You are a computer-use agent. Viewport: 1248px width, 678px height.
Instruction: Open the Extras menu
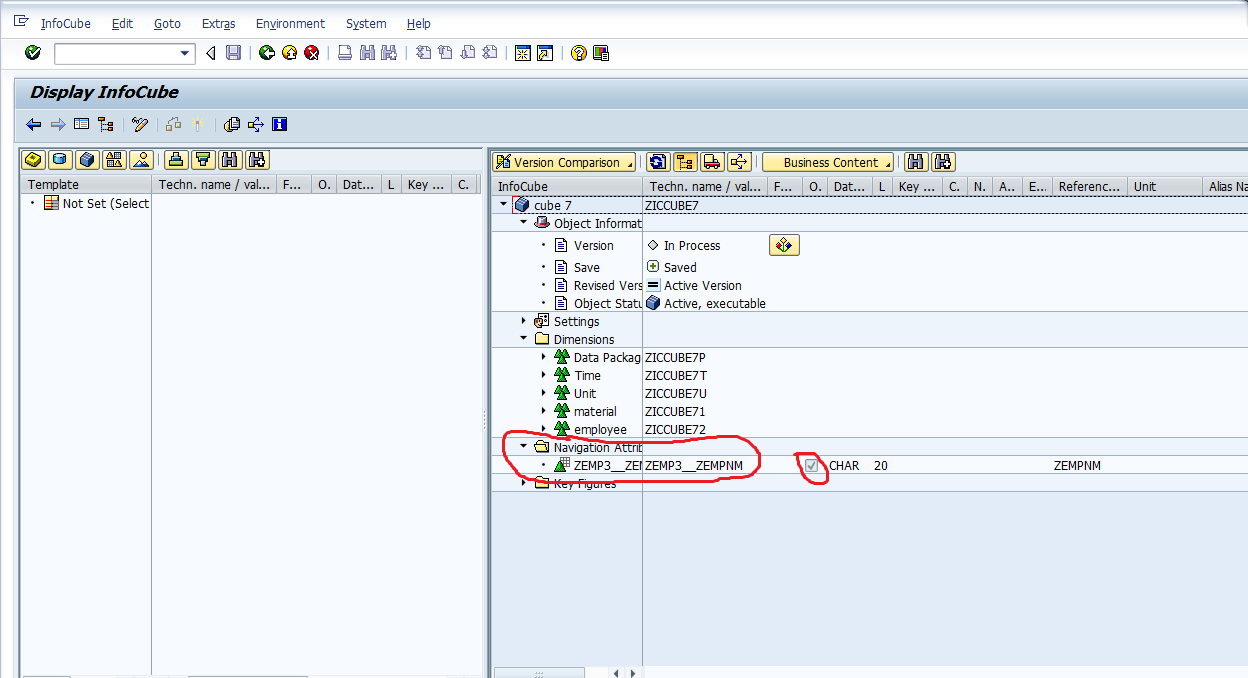218,23
